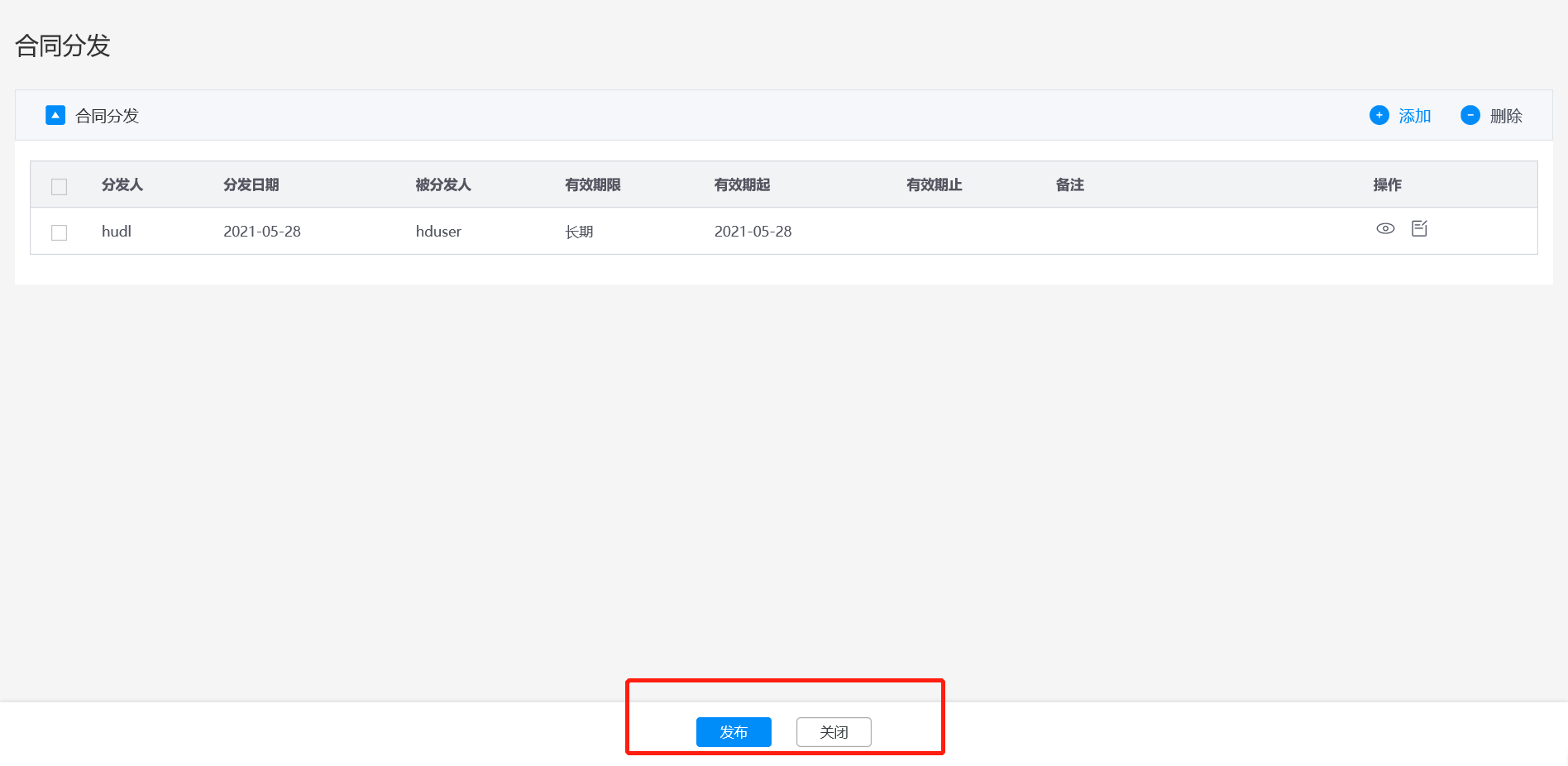Viewport: 1568px width, 766px height.
Task: Select the 有效期止 column header
Action: point(934,184)
